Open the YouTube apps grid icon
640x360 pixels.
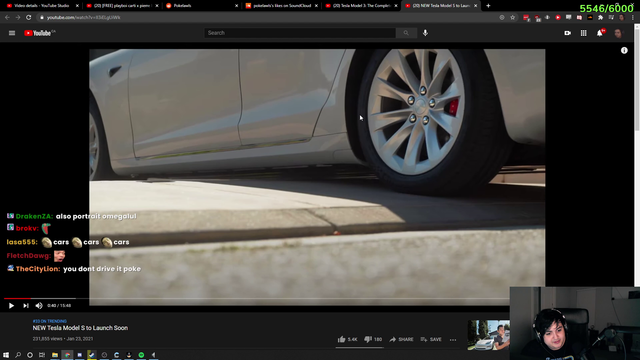[584, 33]
